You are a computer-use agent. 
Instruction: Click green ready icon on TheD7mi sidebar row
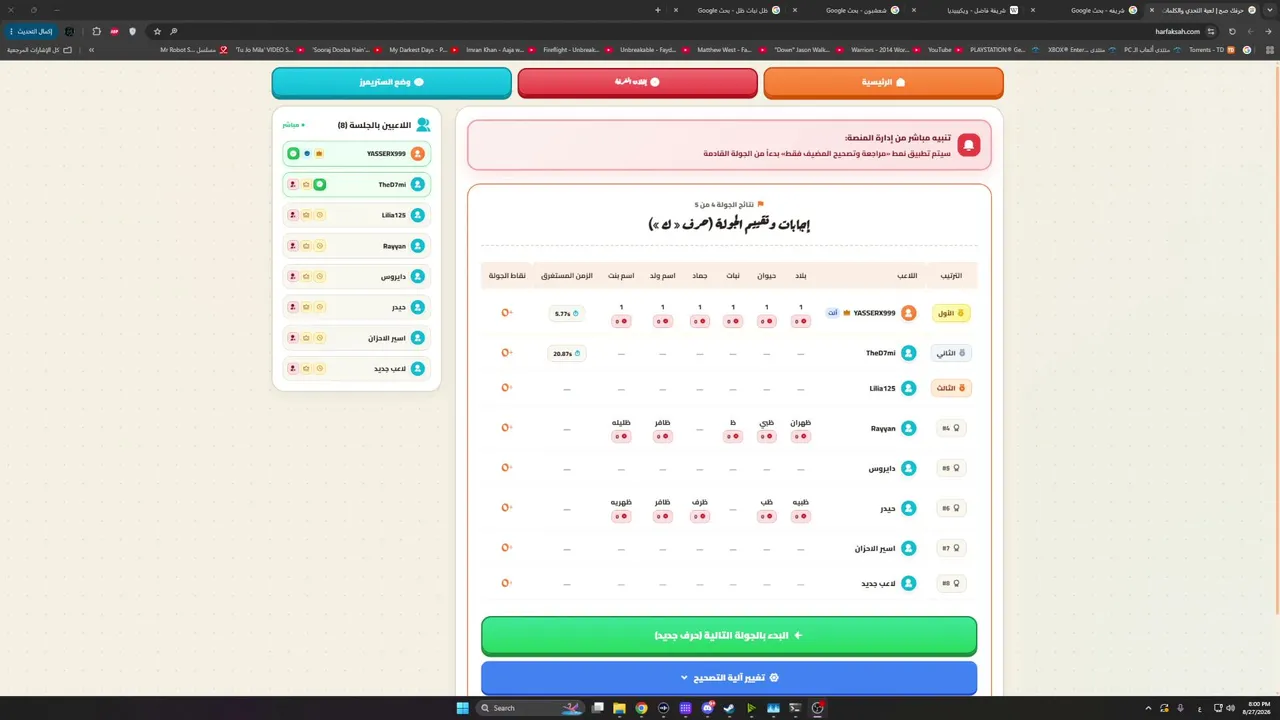[320, 185]
